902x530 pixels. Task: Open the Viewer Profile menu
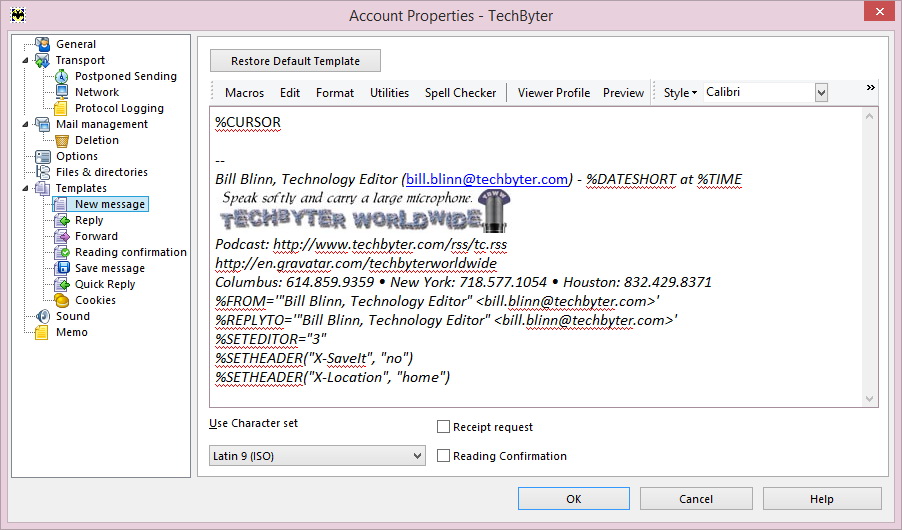(553, 93)
